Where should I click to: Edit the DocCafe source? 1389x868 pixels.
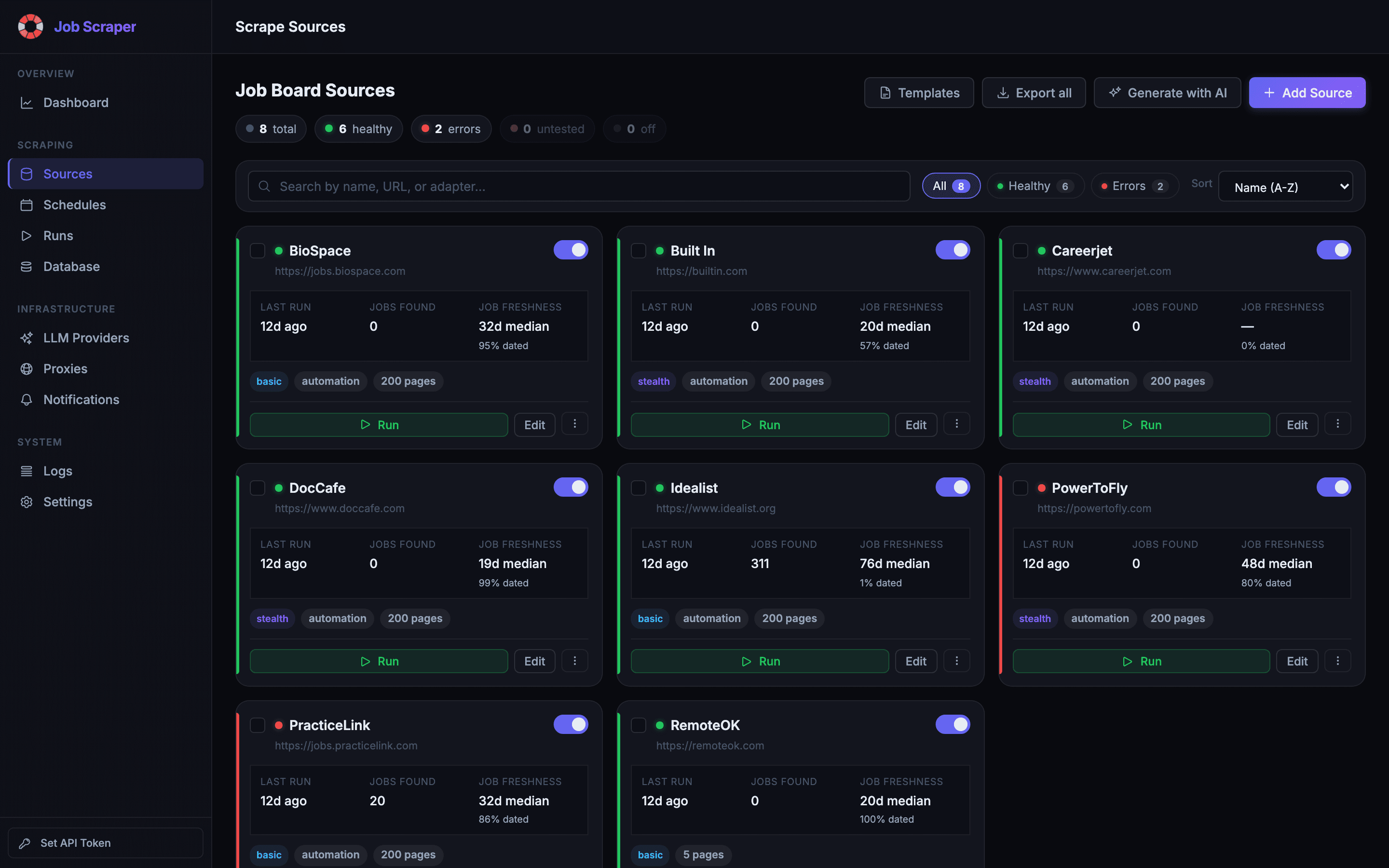point(534,661)
